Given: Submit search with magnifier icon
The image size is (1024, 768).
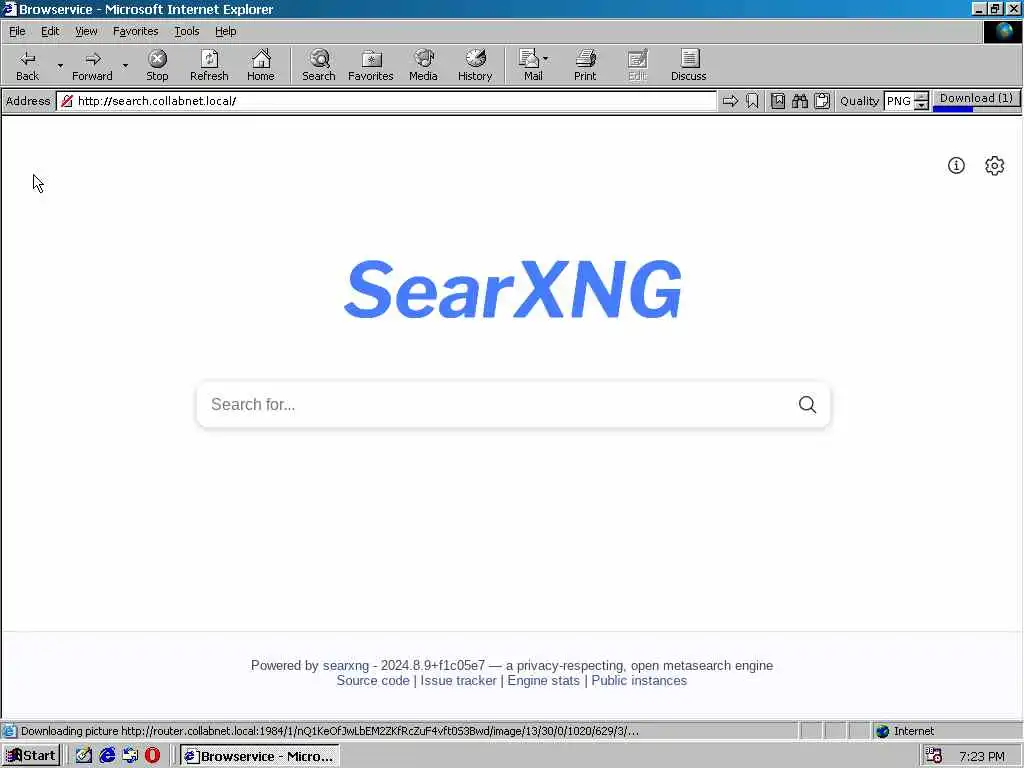Looking at the screenshot, I should [807, 405].
